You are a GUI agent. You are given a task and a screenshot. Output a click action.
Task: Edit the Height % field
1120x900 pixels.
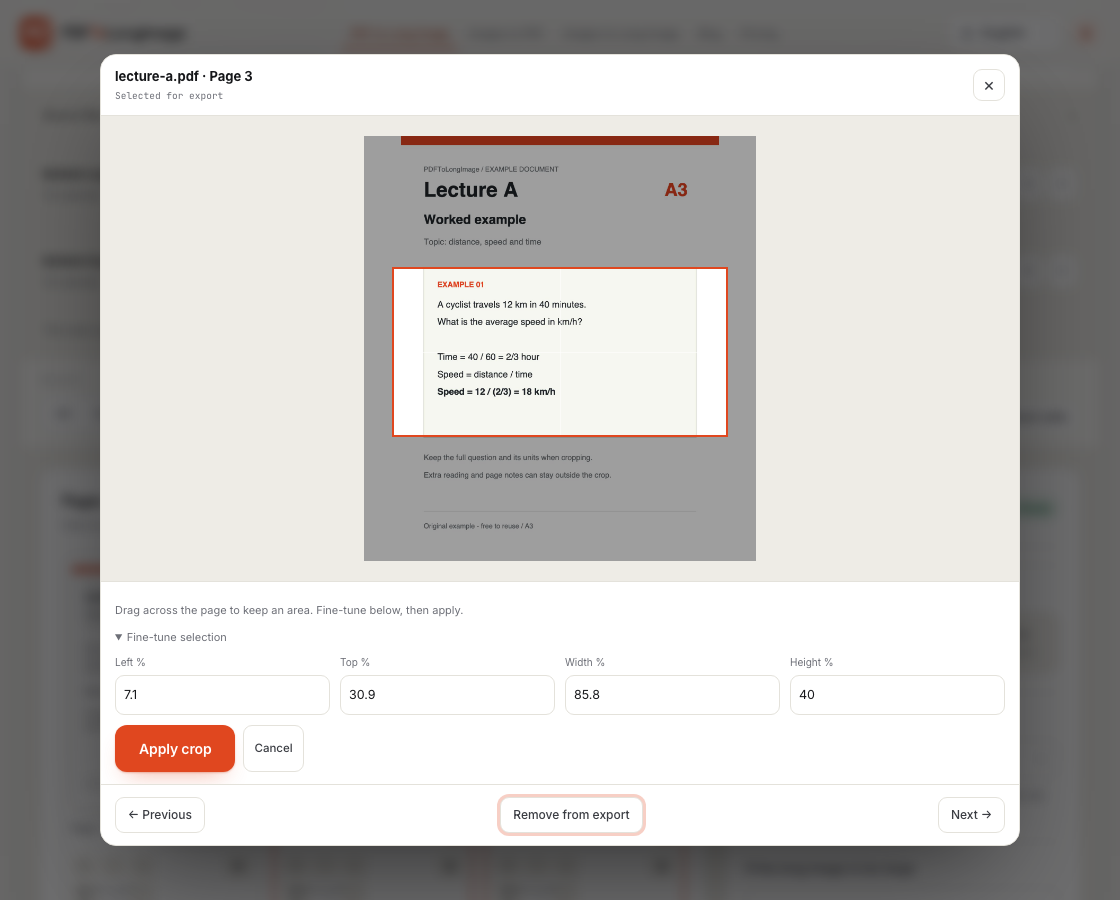[897, 695]
